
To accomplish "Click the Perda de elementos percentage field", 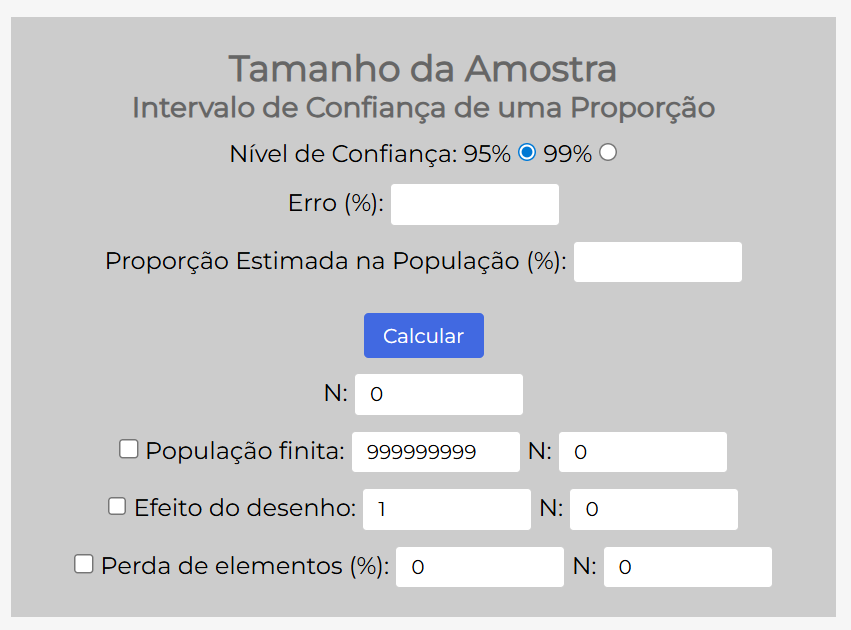I will [479, 566].
